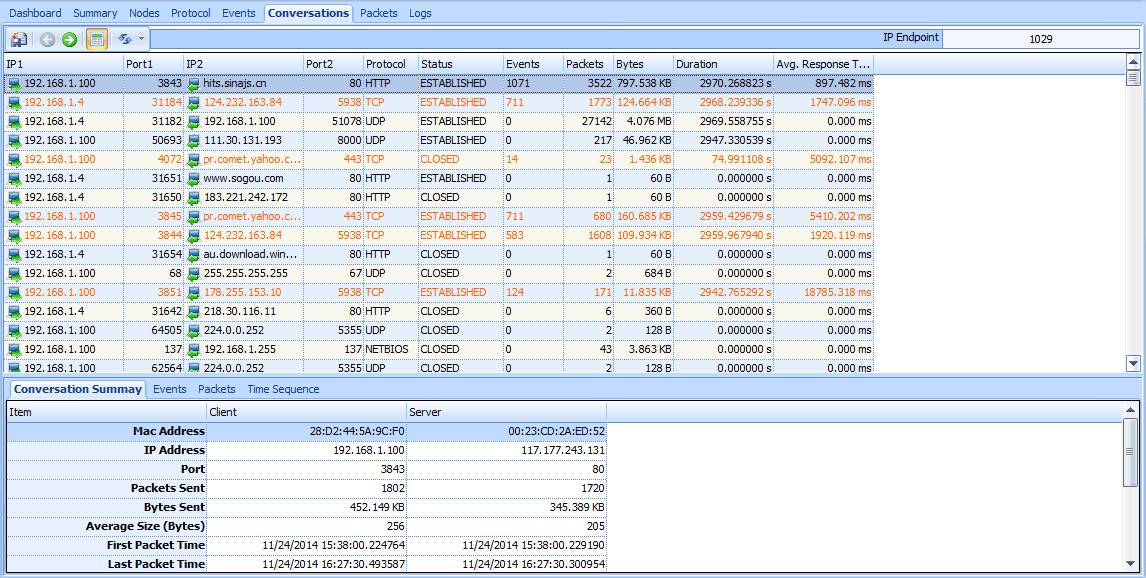Switch to the Time Sequence tab
The height and width of the screenshot is (578, 1146).
coord(283,389)
